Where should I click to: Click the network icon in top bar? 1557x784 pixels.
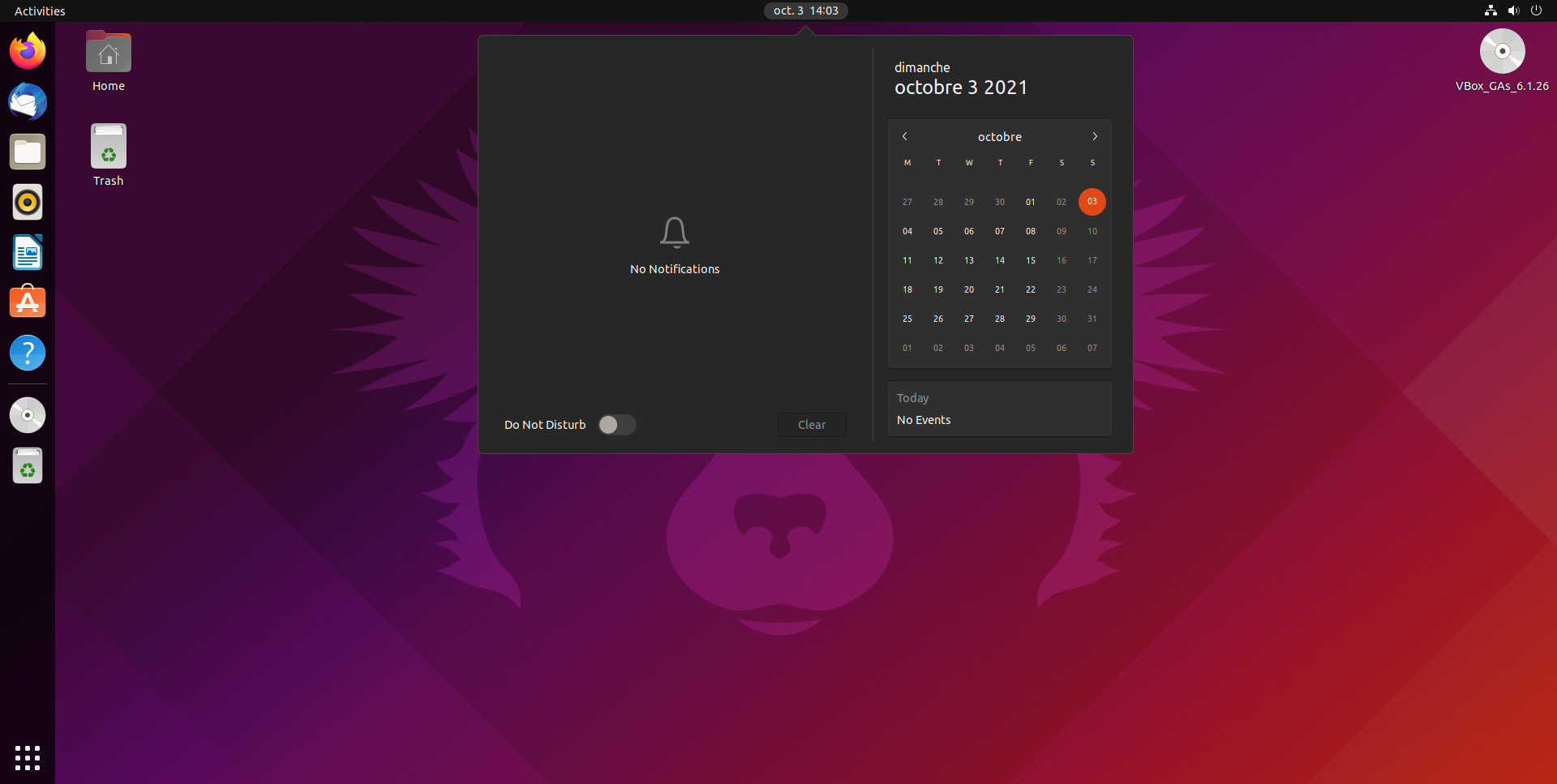1491,11
